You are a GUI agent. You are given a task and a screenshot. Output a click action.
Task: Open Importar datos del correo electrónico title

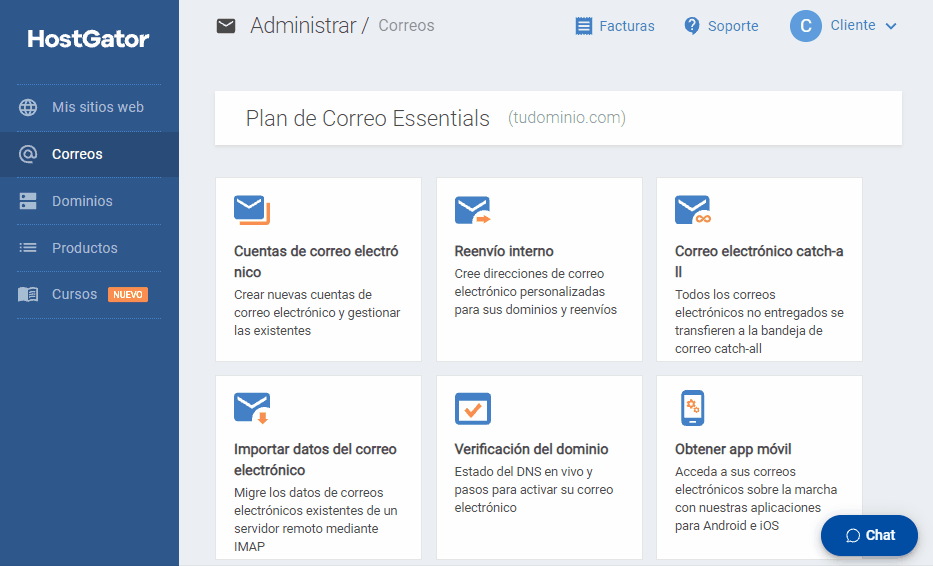click(315, 459)
